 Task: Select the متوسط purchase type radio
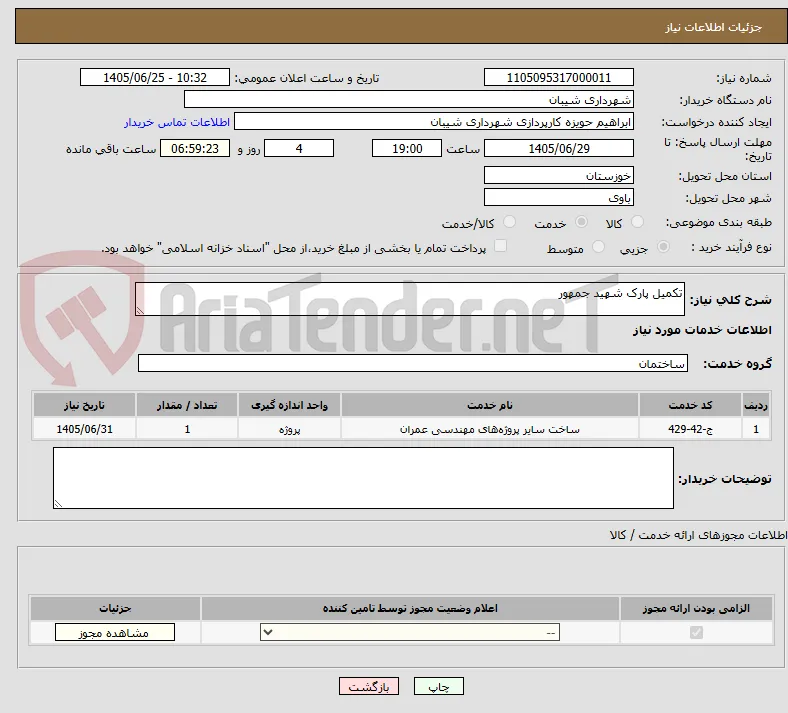coord(598,247)
